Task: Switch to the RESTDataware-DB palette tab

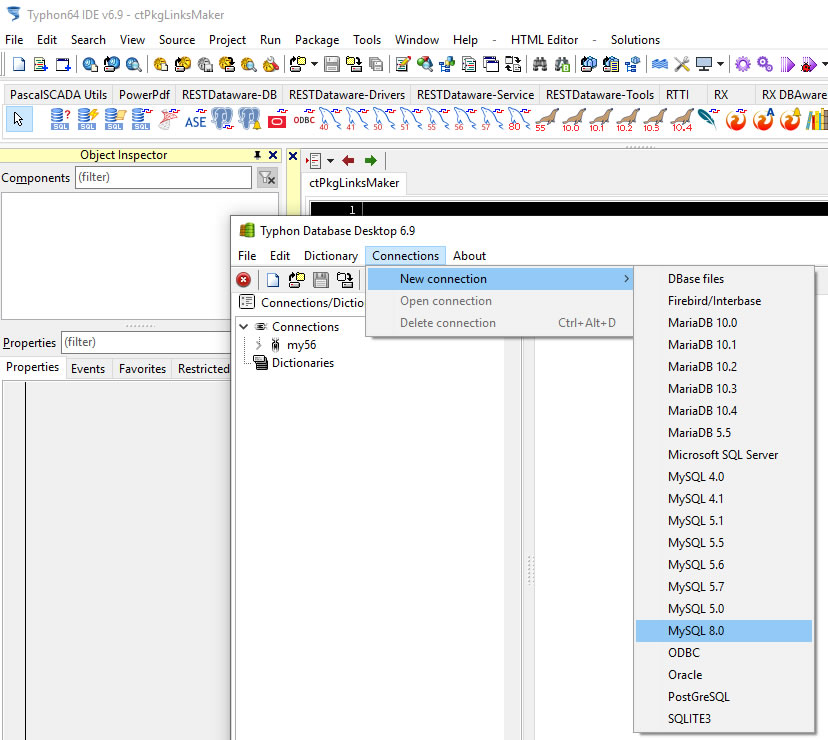Action: point(229,95)
